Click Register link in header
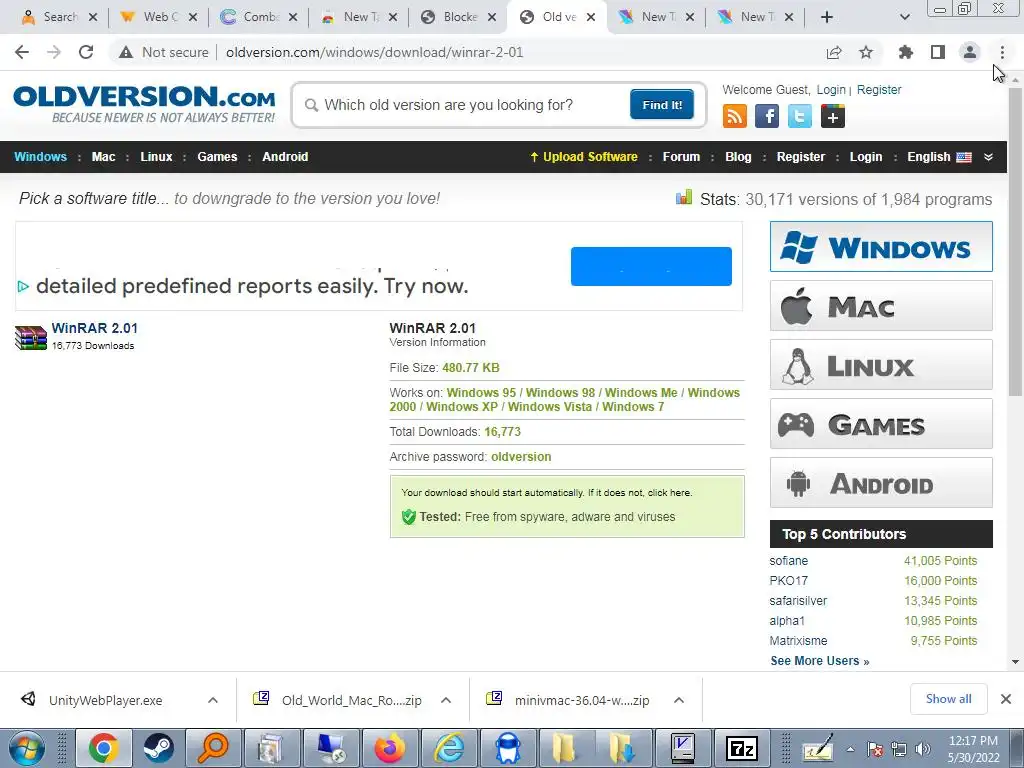This screenshot has width=1024, height=768. pyautogui.click(x=878, y=90)
